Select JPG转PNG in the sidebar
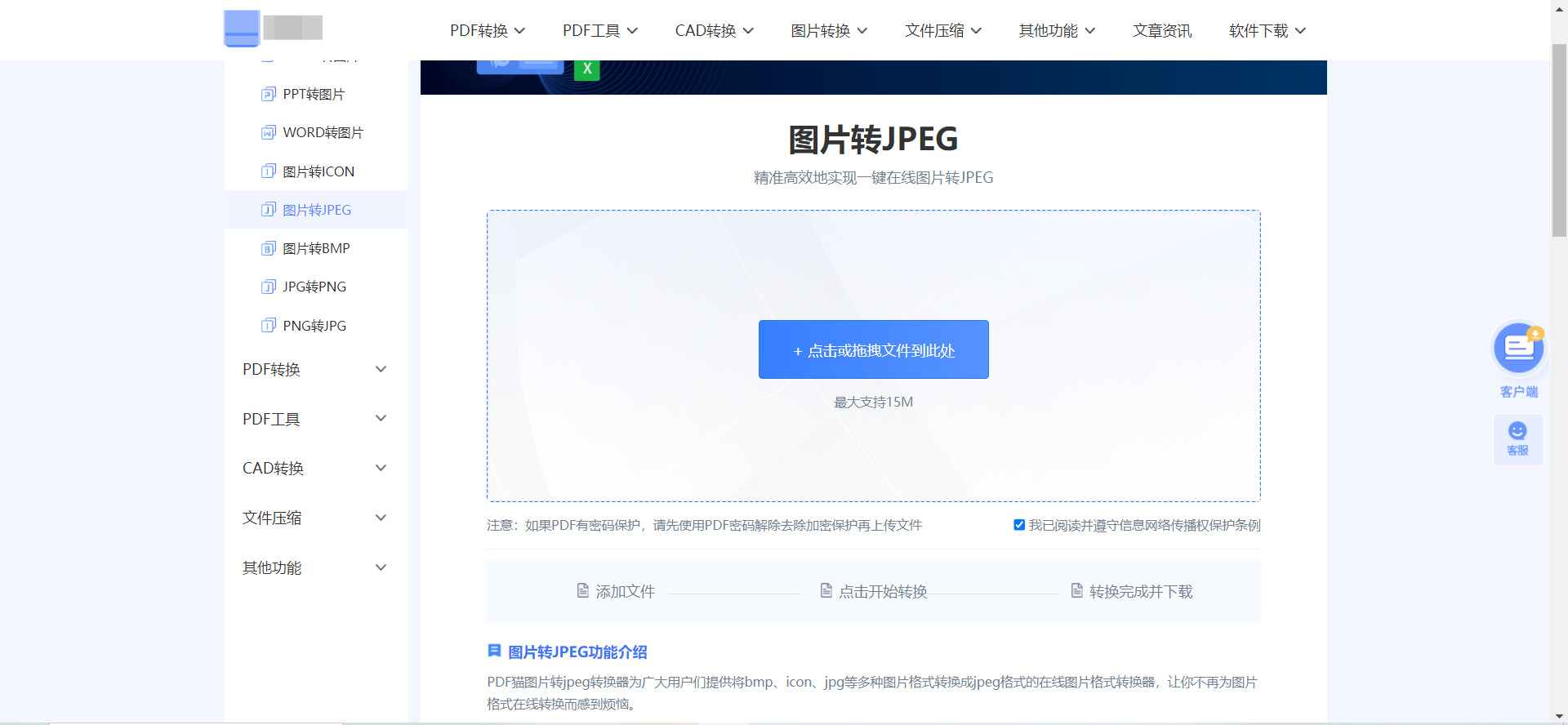Screen dimensions: 1568x725 316,287
